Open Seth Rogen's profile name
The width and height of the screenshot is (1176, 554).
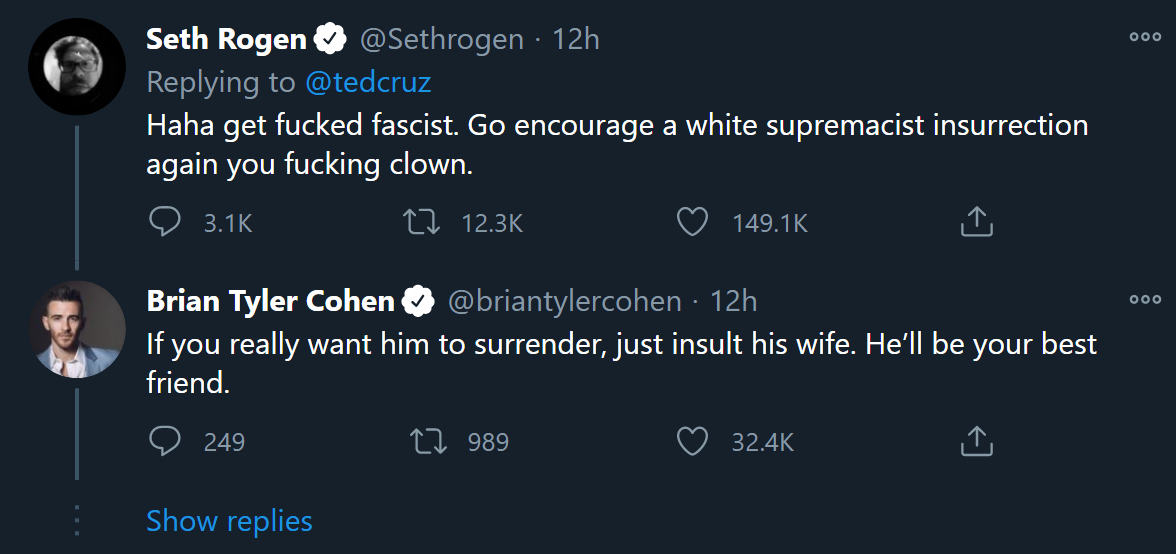(x=226, y=39)
